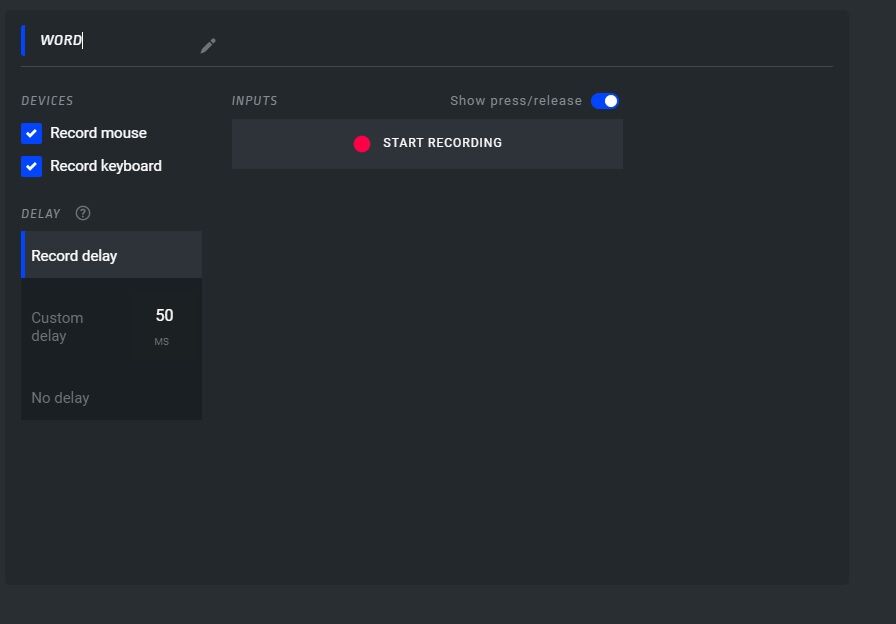
Task: Select the Record delay option
Action: click(111, 255)
